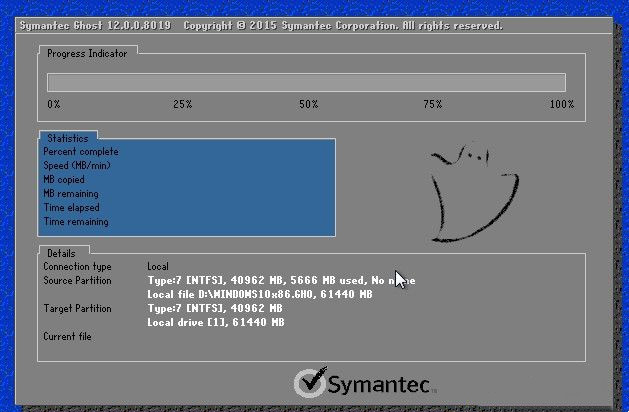The image size is (629, 412).
Task: Click the Symantec Ghost 12.0.0.8019 title text
Action: point(95,26)
